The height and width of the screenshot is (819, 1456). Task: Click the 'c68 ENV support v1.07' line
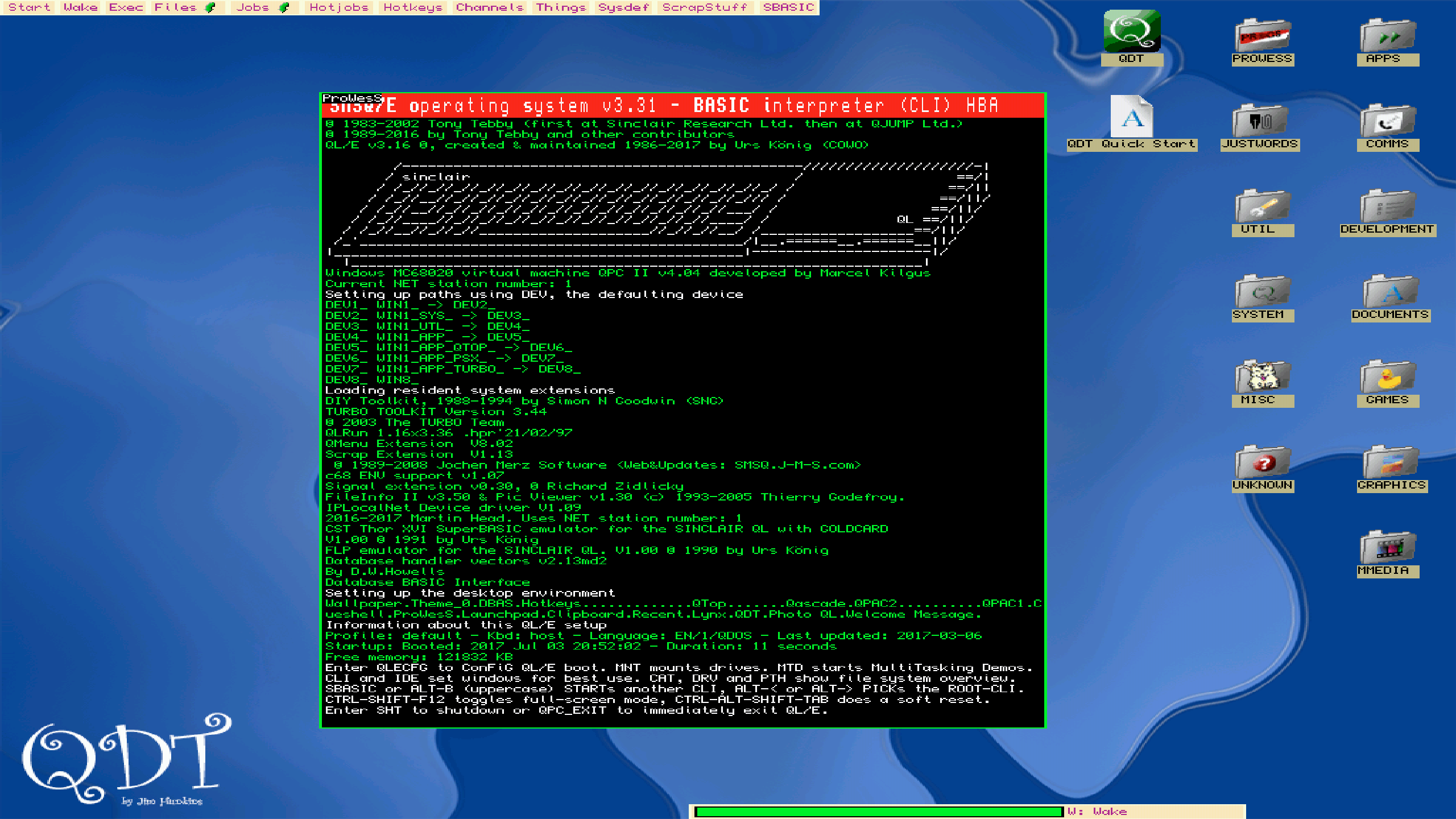point(415,475)
